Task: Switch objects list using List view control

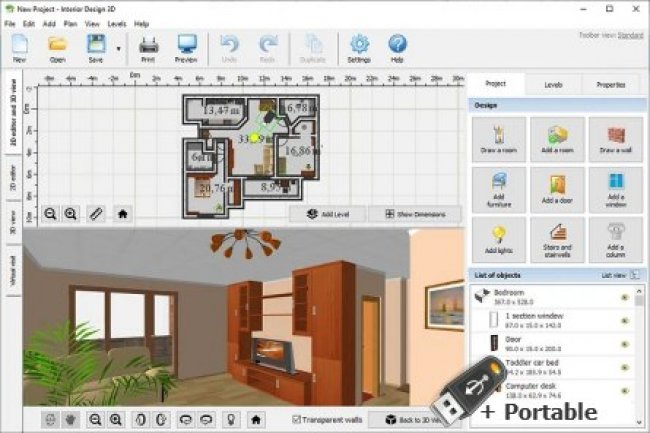Action: (621, 275)
